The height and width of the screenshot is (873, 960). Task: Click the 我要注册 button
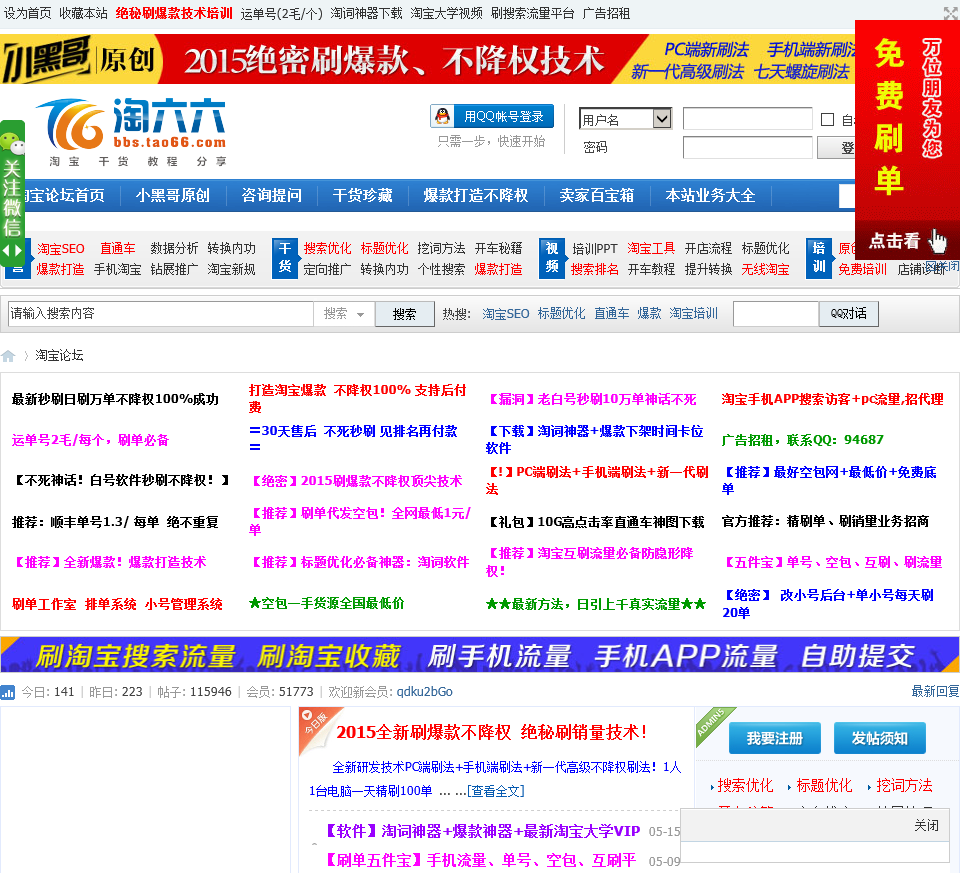tap(774, 738)
